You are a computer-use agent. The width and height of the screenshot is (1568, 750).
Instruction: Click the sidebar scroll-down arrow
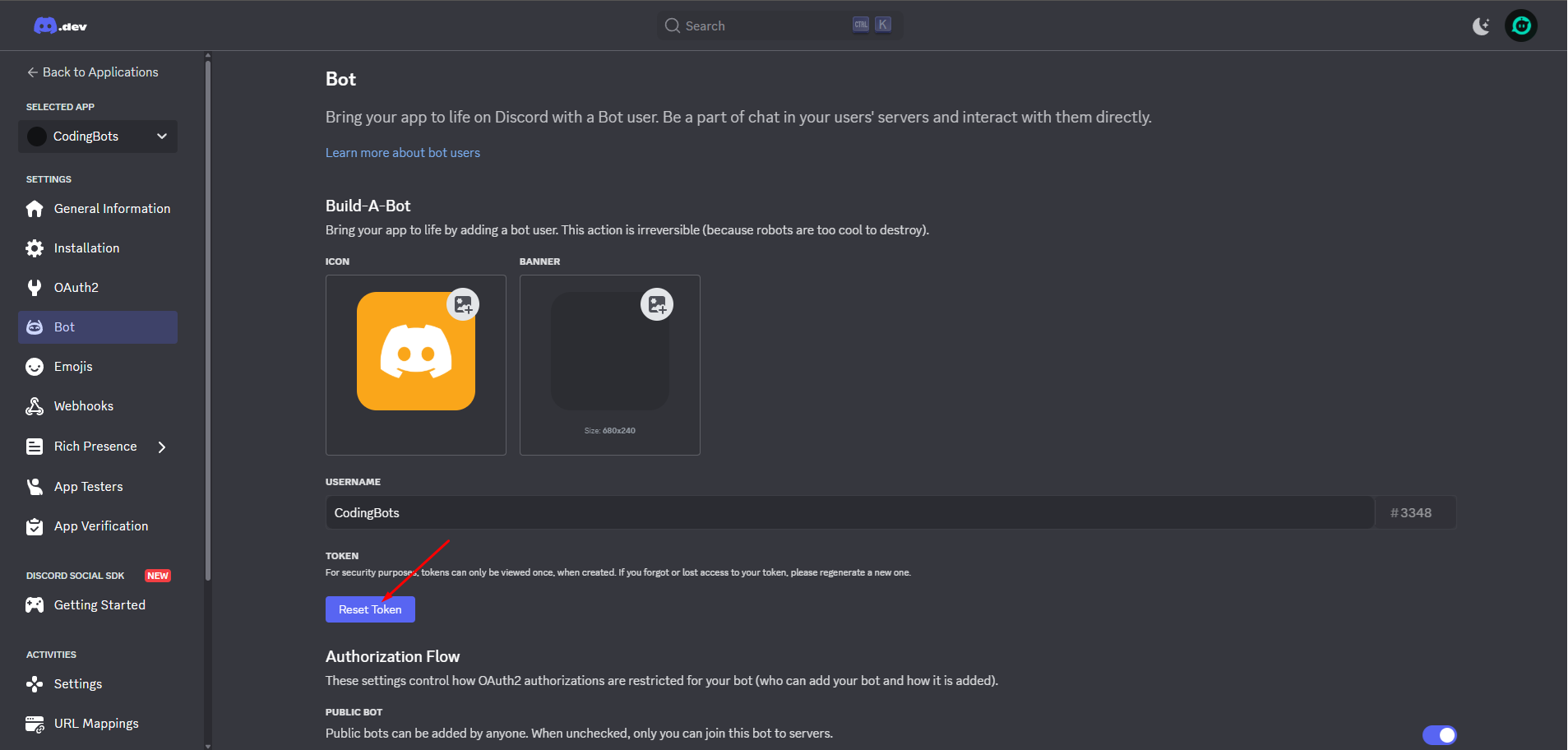coord(208,746)
